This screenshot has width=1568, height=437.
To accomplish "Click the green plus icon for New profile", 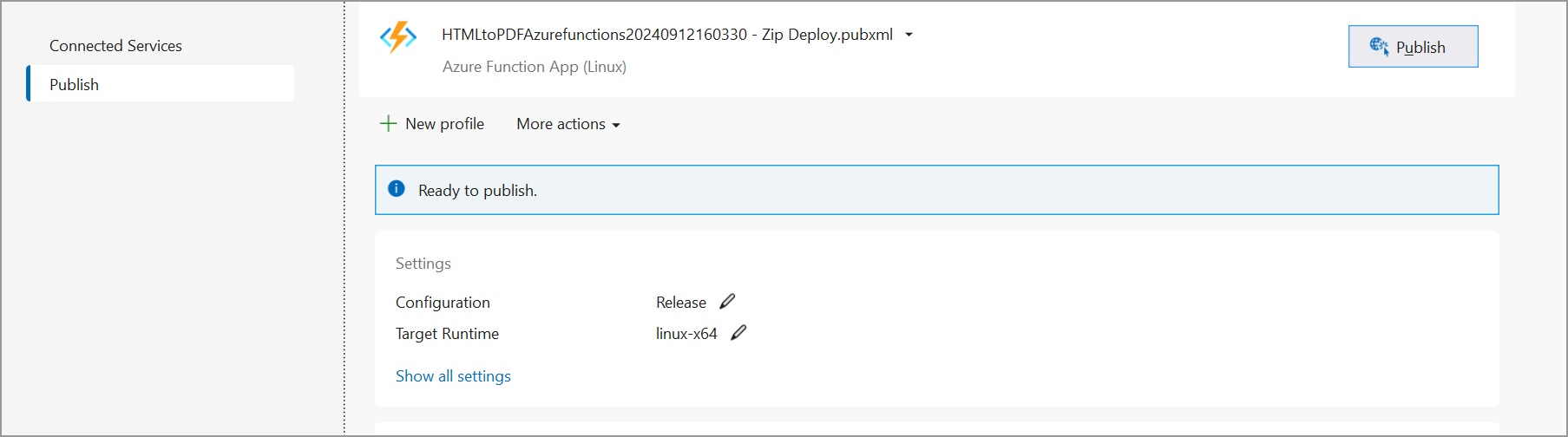I will (388, 124).
